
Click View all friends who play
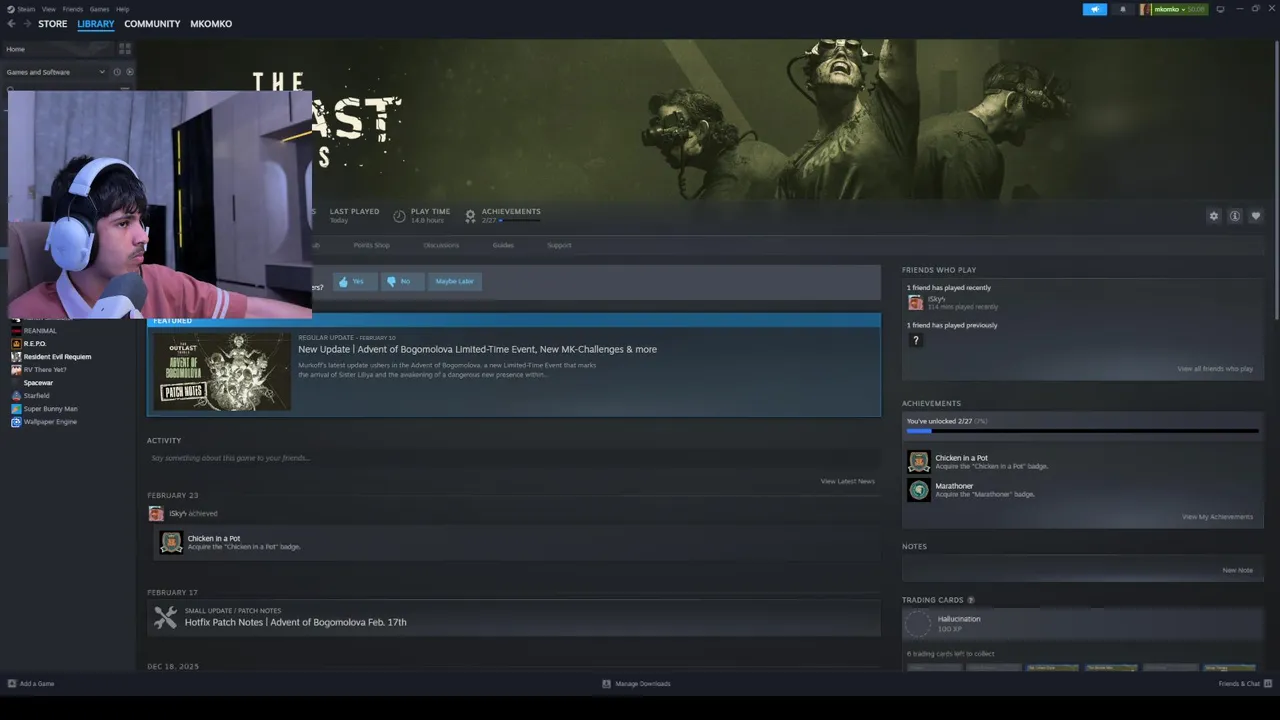pyautogui.click(x=1214, y=369)
